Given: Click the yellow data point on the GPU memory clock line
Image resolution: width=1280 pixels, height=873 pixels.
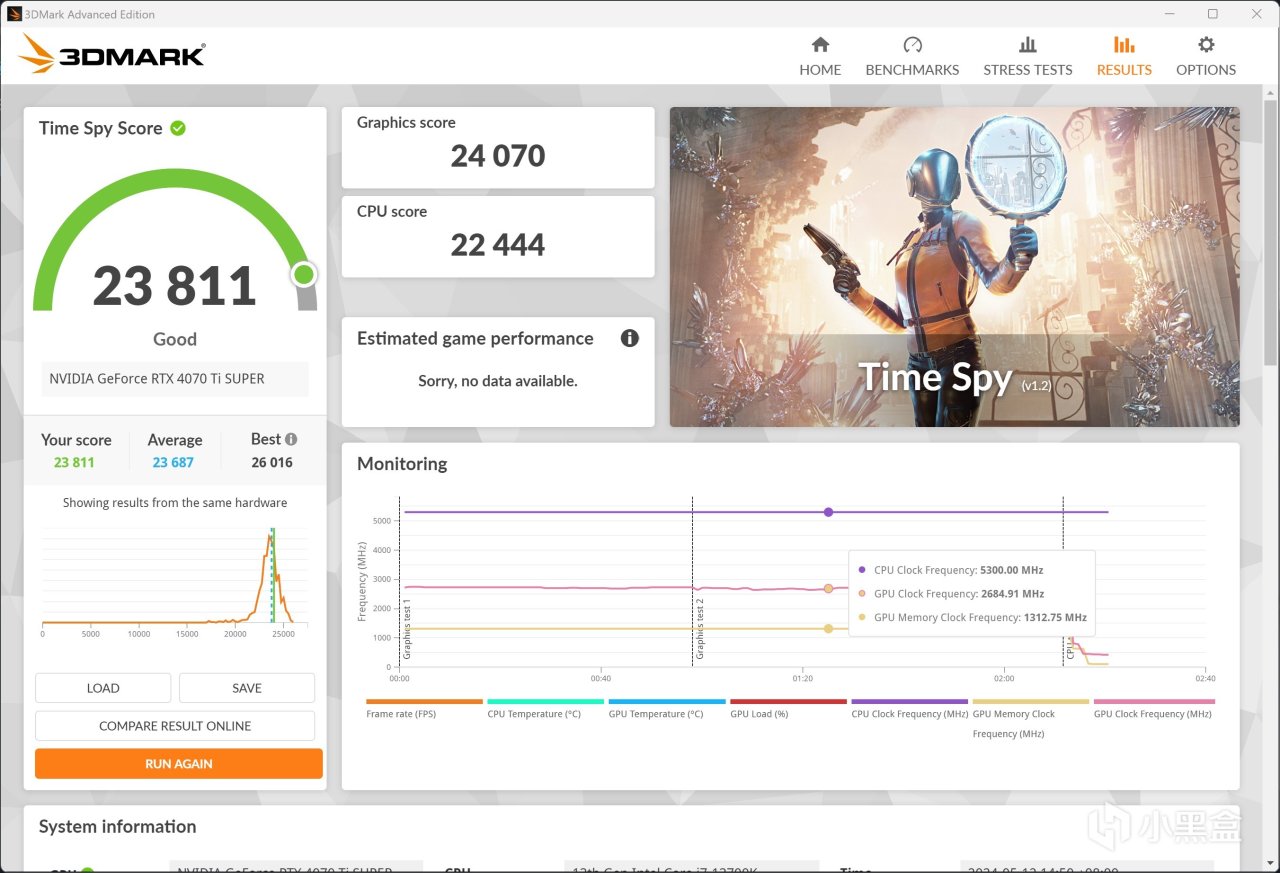Looking at the screenshot, I should coord(828,629).
